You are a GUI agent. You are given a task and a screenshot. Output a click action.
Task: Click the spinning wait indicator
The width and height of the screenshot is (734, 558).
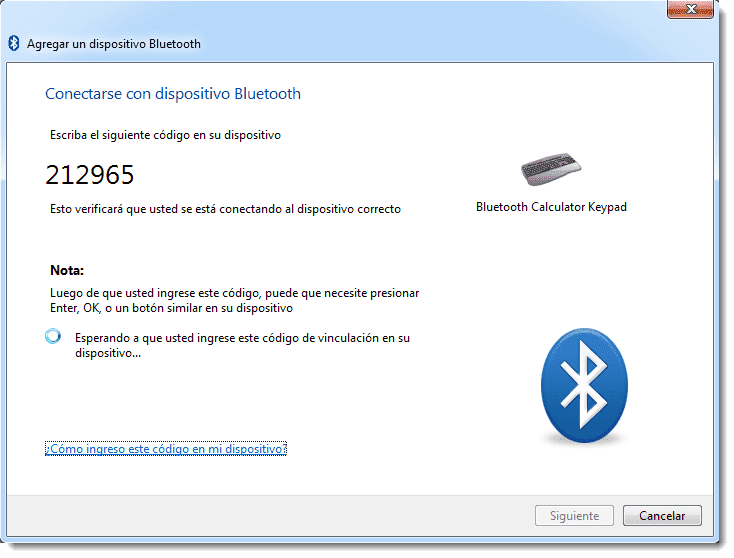[53, 337]
